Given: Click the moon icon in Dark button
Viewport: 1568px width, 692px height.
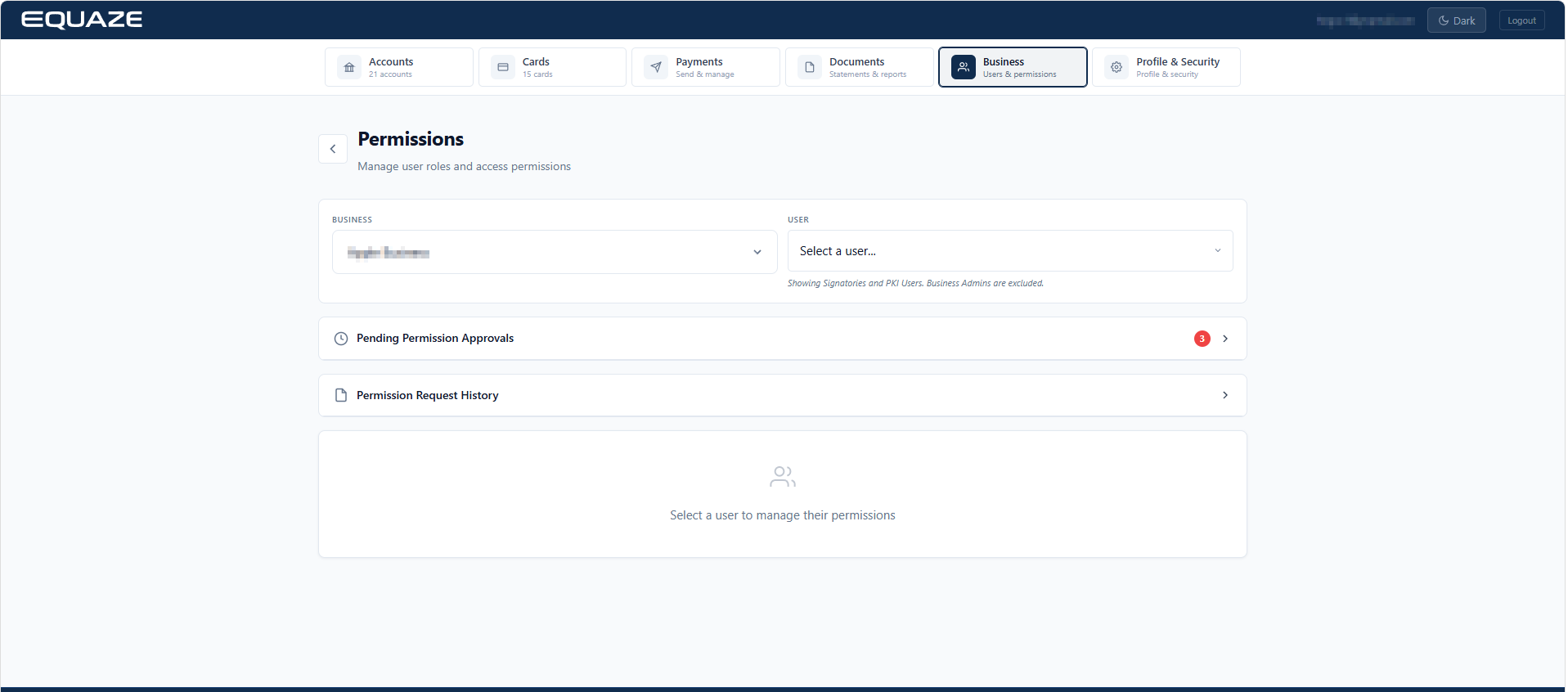Looking at the screenshot, I should (x=1444, y=20).
